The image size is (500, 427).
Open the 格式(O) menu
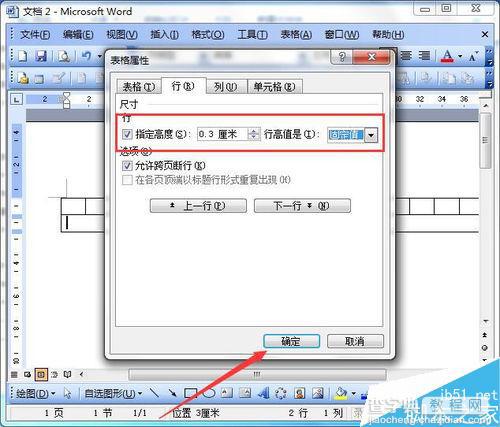208,34
